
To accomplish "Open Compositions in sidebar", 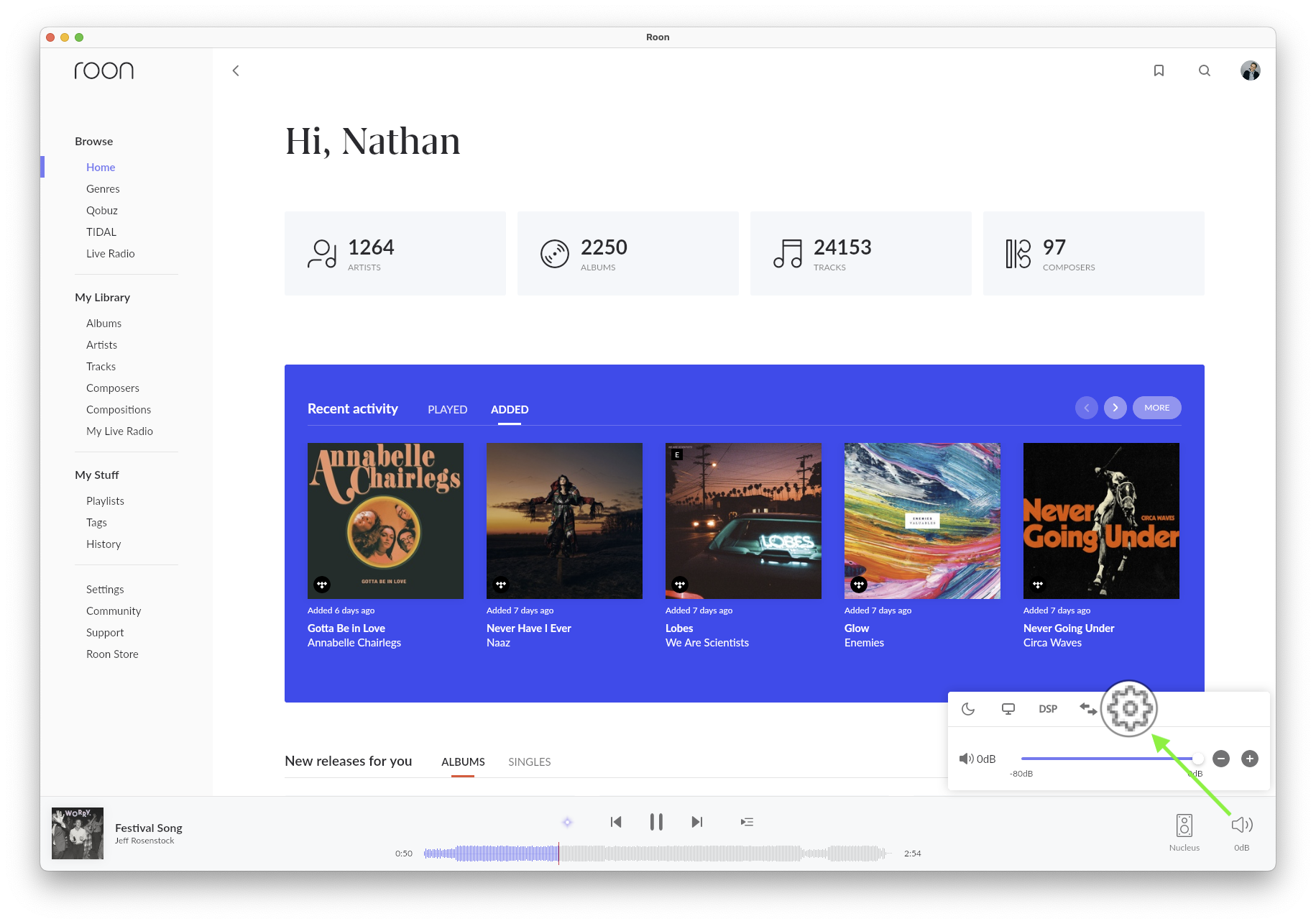I will [x=119, y=409].
